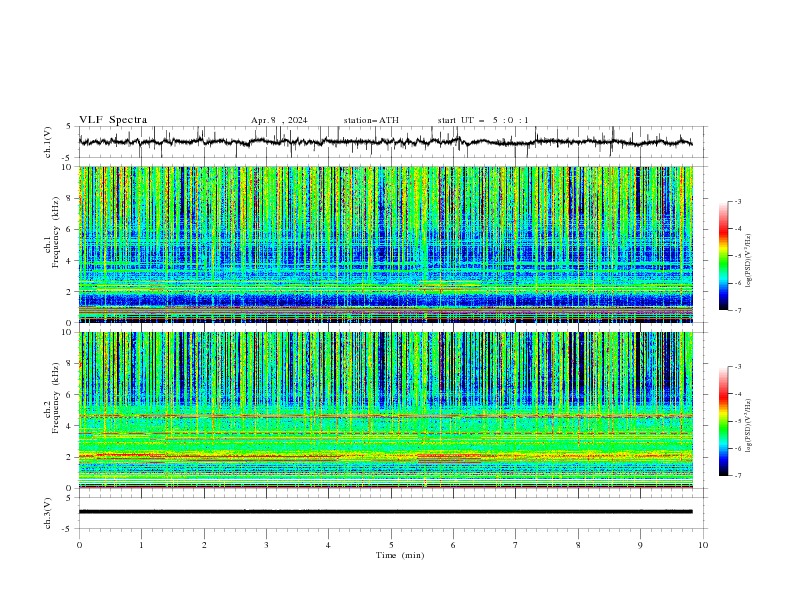Click the "9" tick label on the time axis
The width and height of the screenshot is (792, 612).
pos(640,545)
